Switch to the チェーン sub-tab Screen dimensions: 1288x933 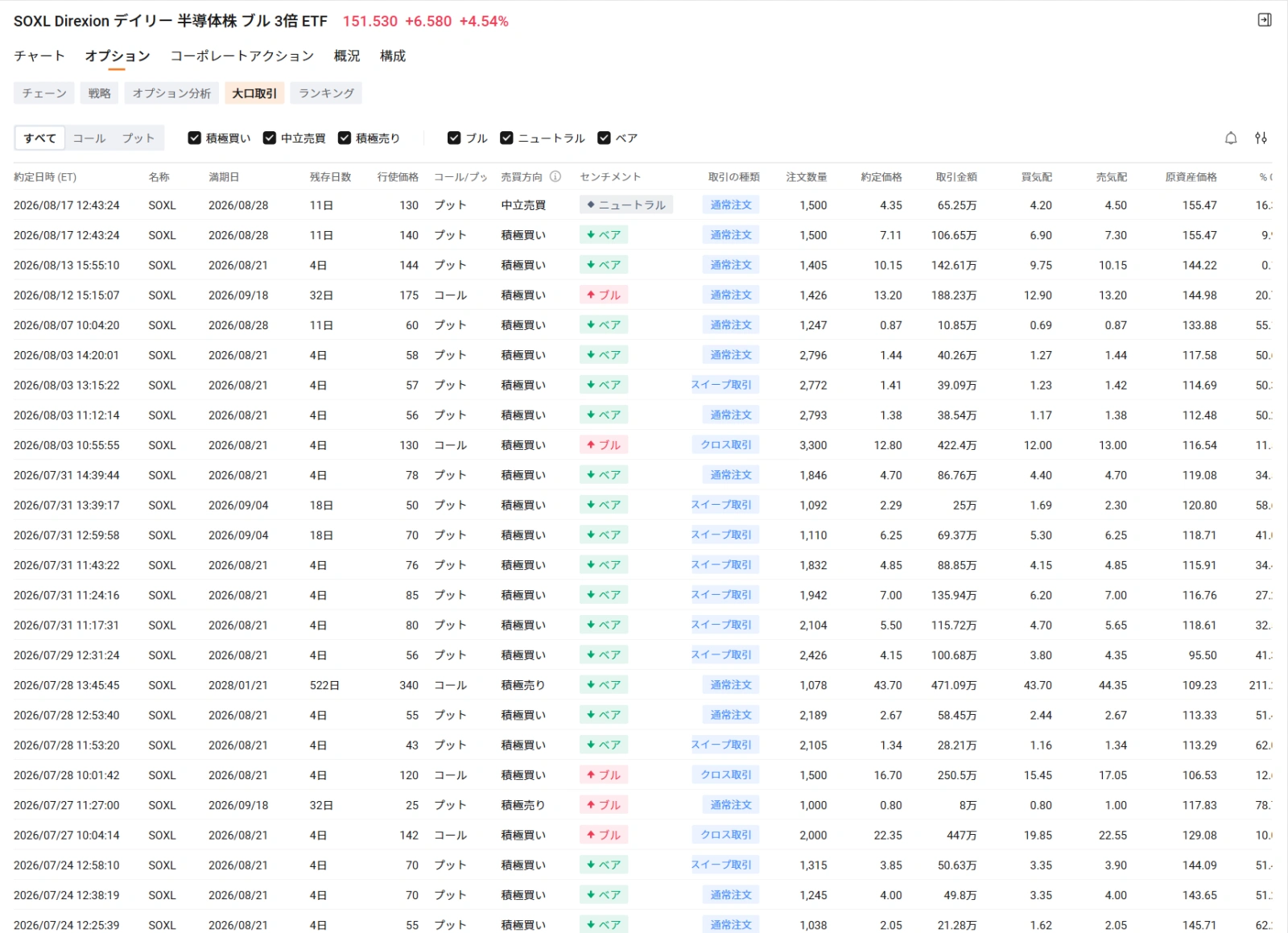tap(44, 93)
